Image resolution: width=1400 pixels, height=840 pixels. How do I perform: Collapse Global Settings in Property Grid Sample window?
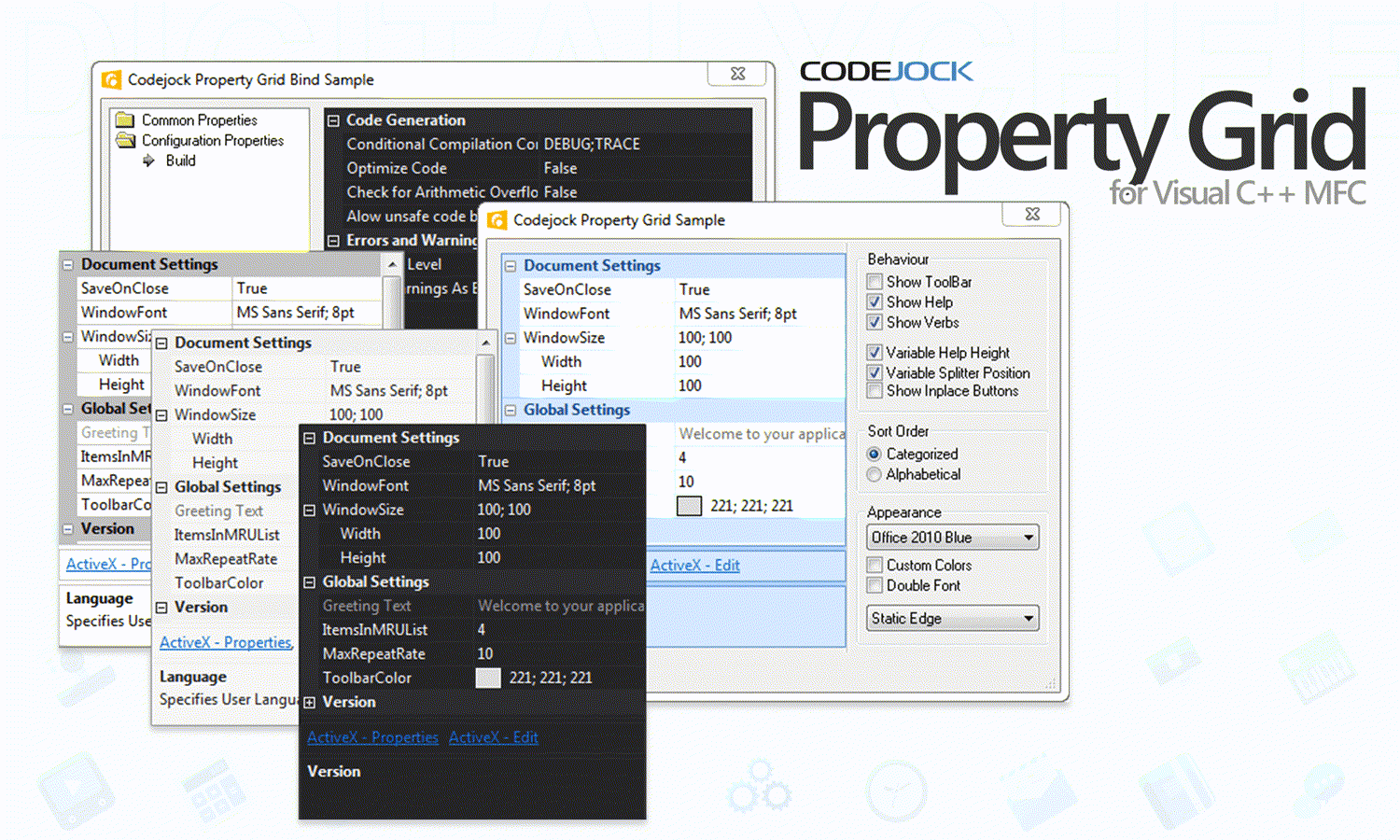[511, 410]
